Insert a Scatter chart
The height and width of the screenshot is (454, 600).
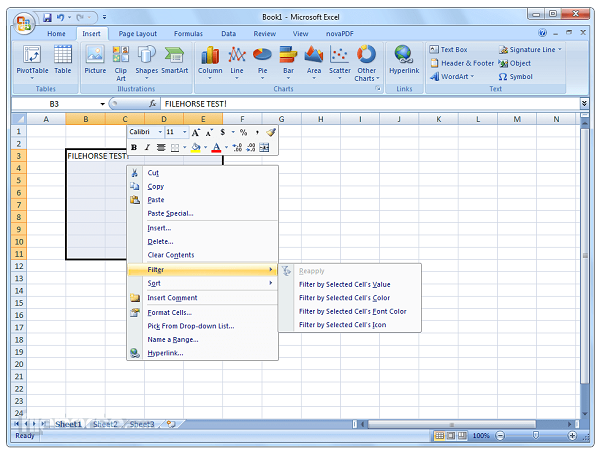[340, 62]
